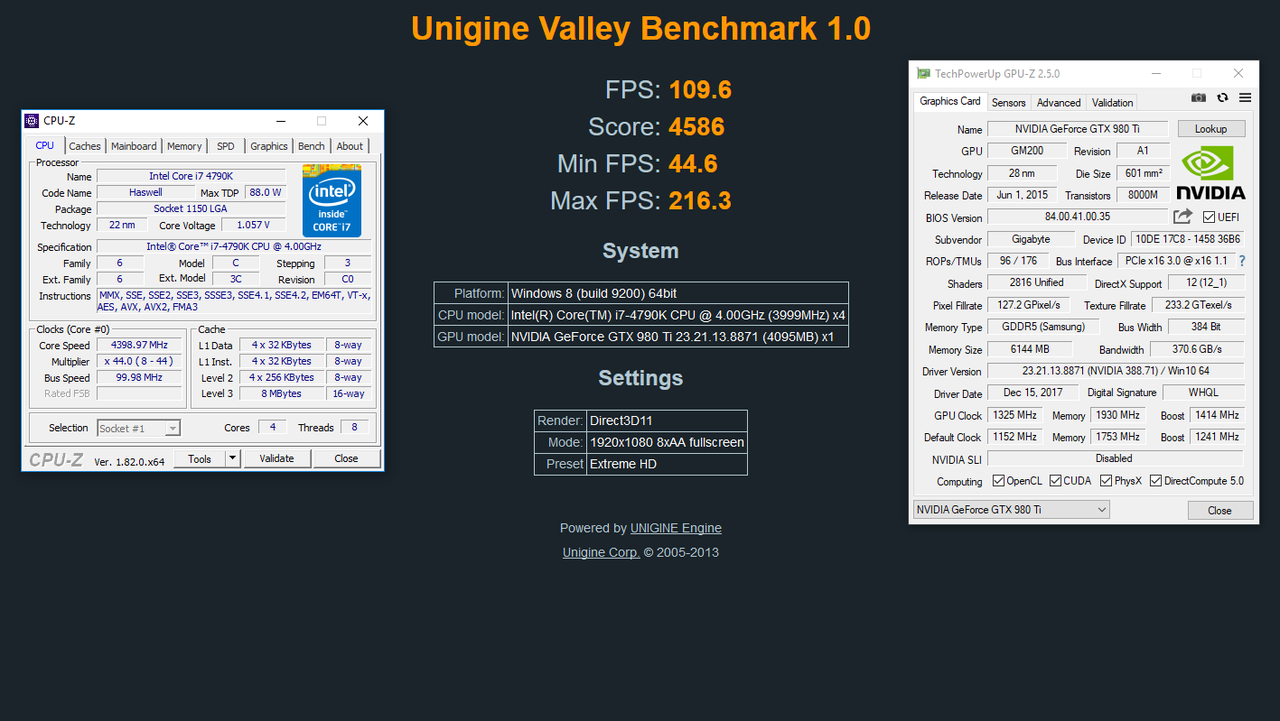Click the Bus Speed 99.98 MHz value
The width and height of the screenshot is (1280, 721).
[139, 378]
